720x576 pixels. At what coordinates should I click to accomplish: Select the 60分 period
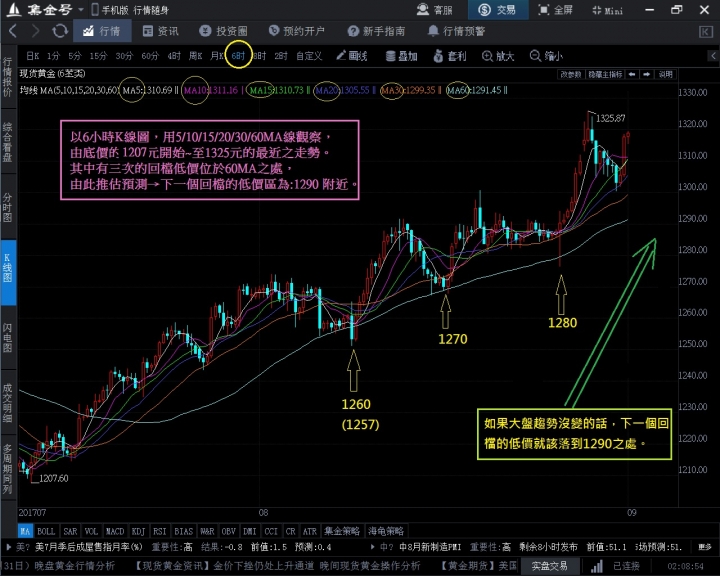pyautogui.click(x=150, y=56)
